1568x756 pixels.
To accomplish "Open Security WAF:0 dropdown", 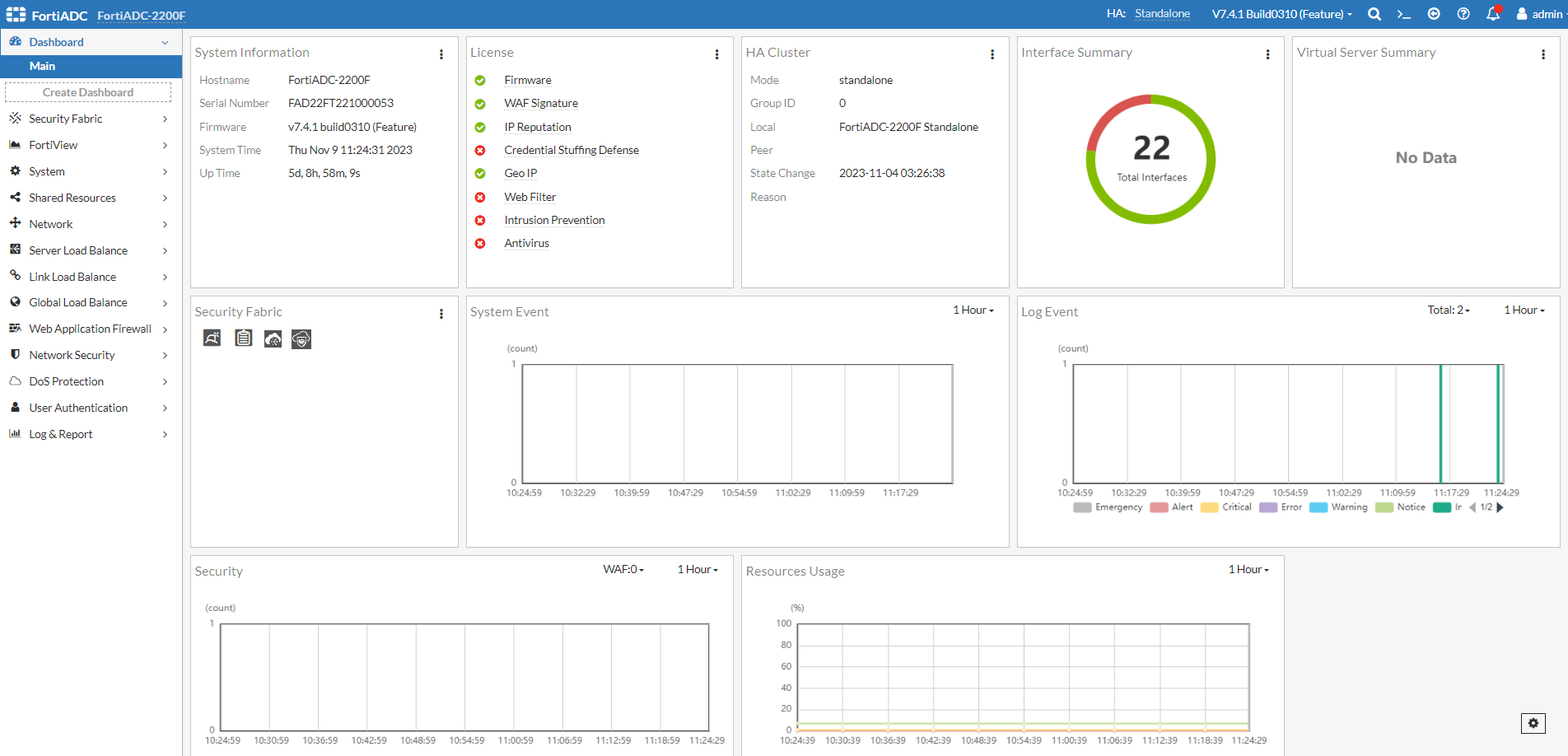I will [623, 570].
